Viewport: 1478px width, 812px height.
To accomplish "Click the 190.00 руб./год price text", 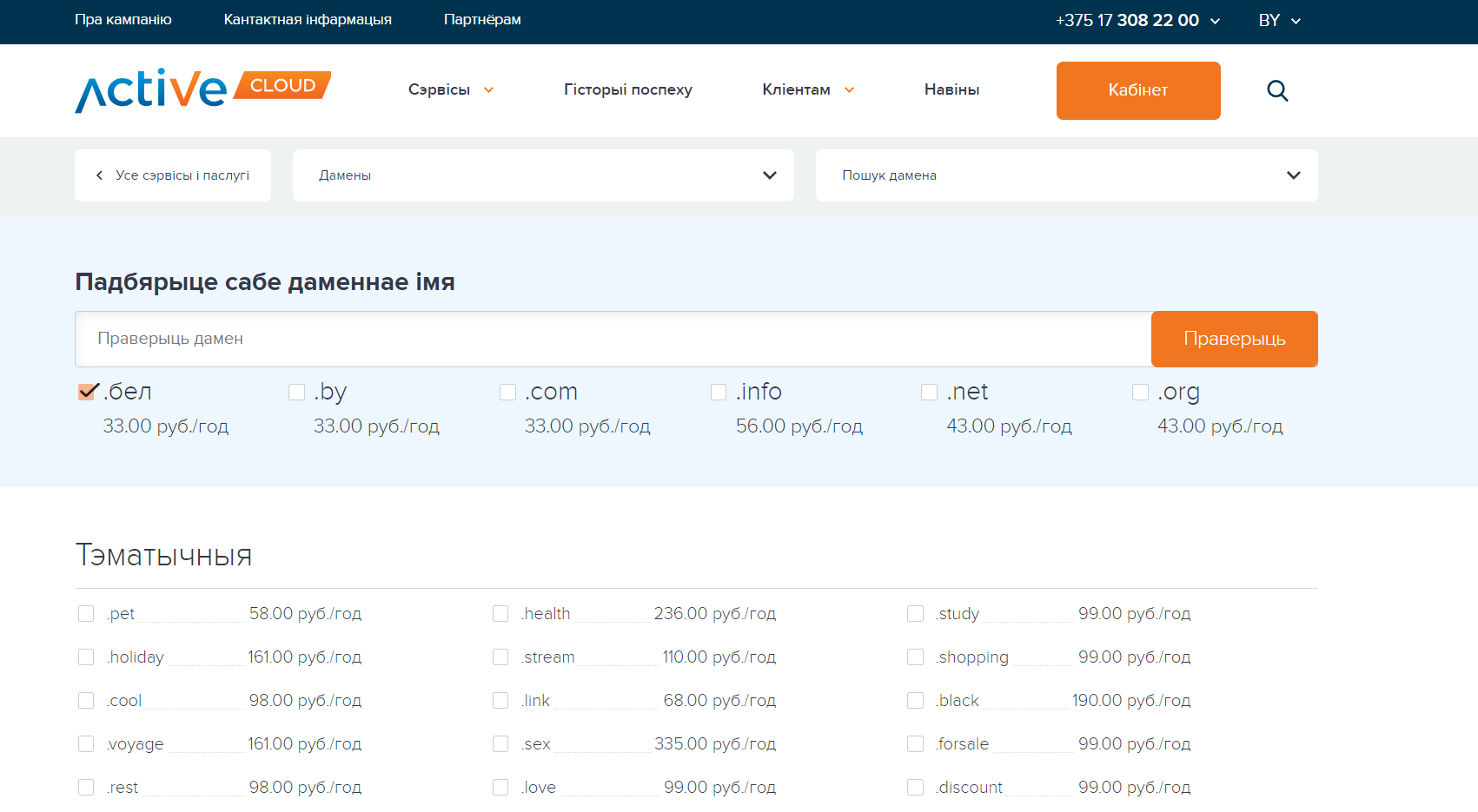I will (1131, 701).
